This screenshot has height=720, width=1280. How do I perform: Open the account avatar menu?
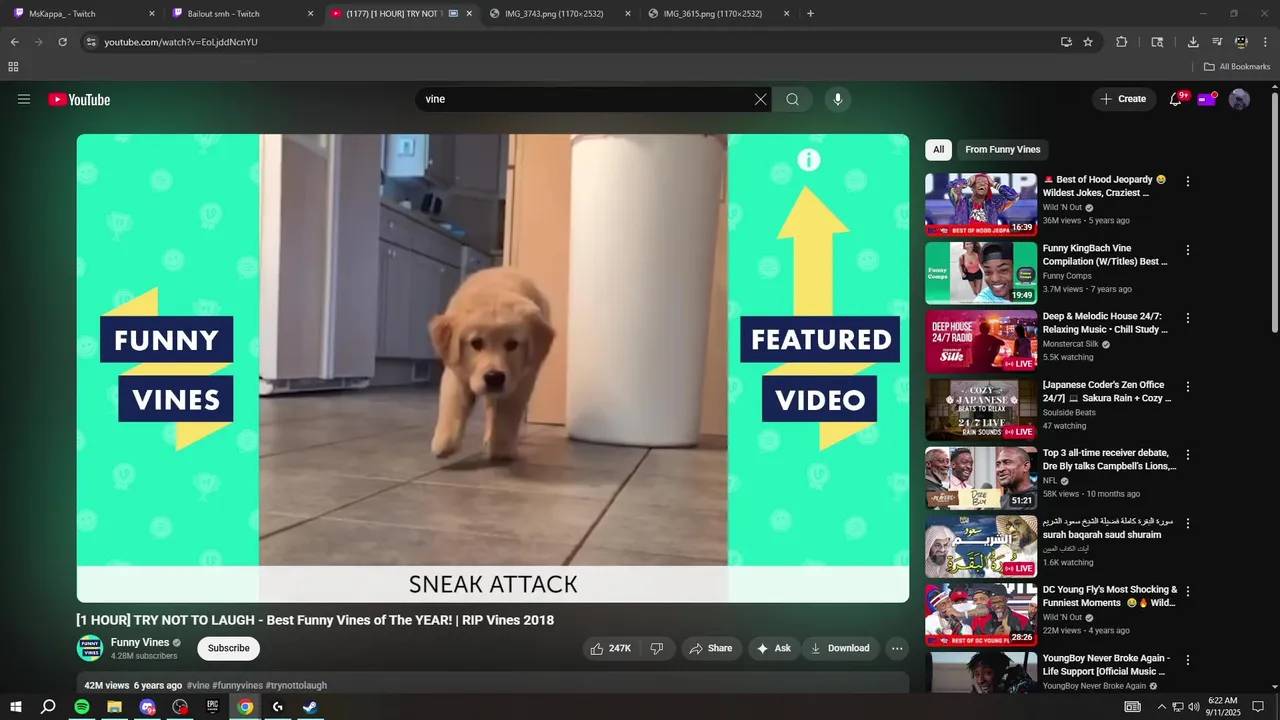coord(1239,99)
